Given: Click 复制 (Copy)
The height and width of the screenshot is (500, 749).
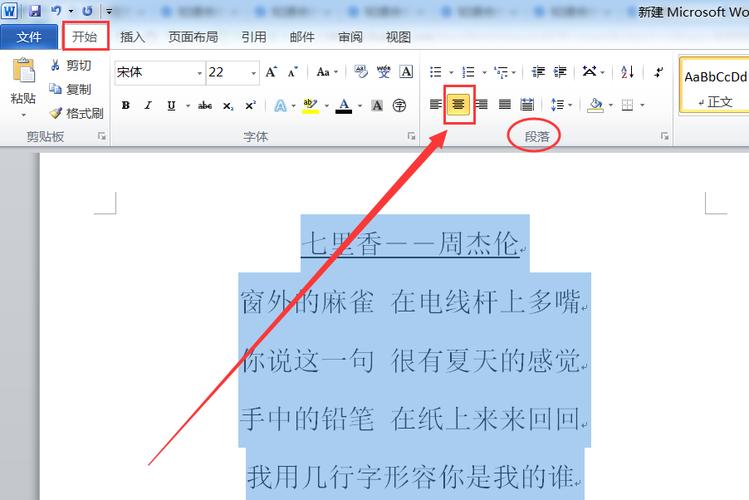Looking at the screenshot, I should coord(71,89).
